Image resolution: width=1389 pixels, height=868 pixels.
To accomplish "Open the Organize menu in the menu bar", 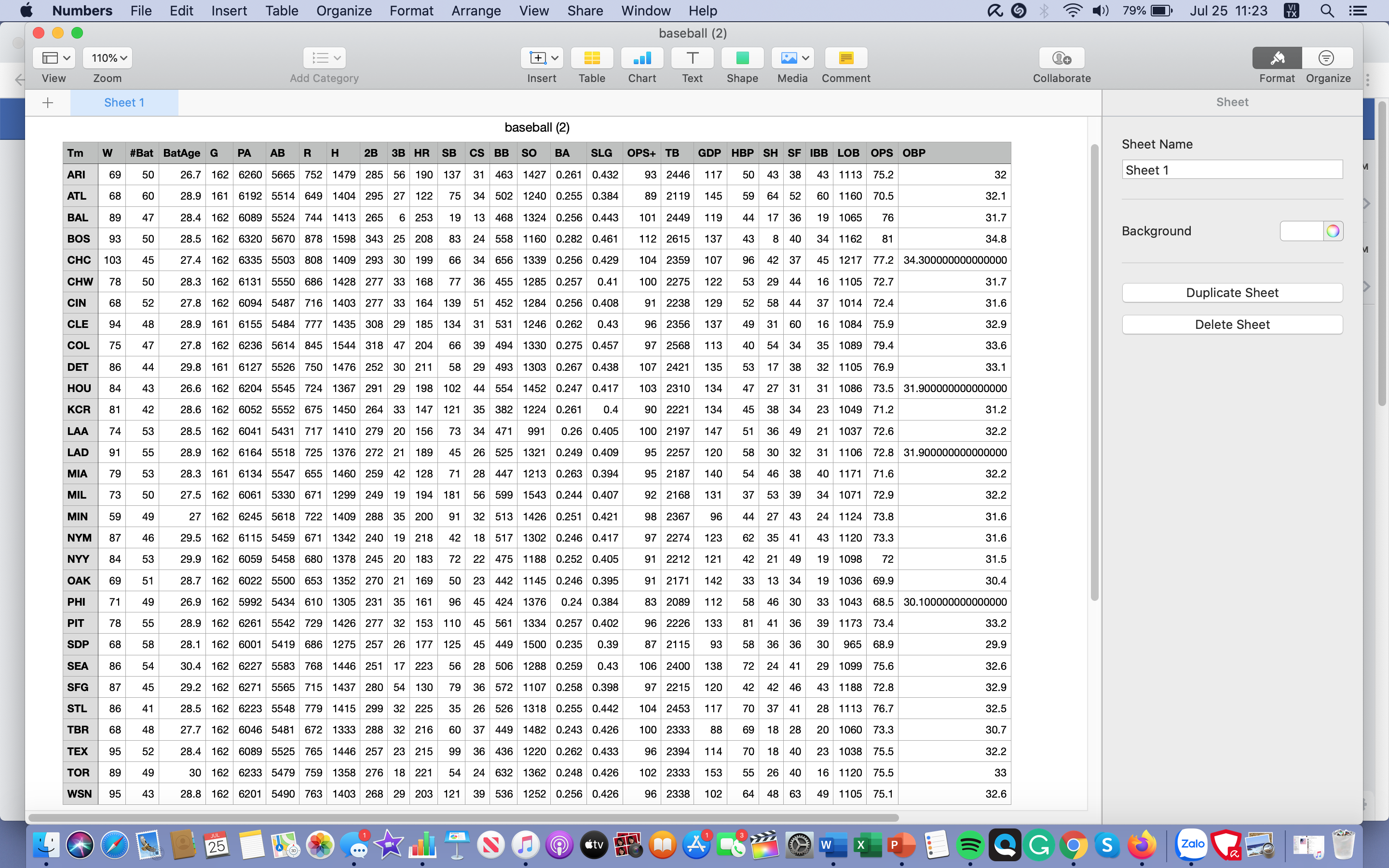I will pos(343,10).
